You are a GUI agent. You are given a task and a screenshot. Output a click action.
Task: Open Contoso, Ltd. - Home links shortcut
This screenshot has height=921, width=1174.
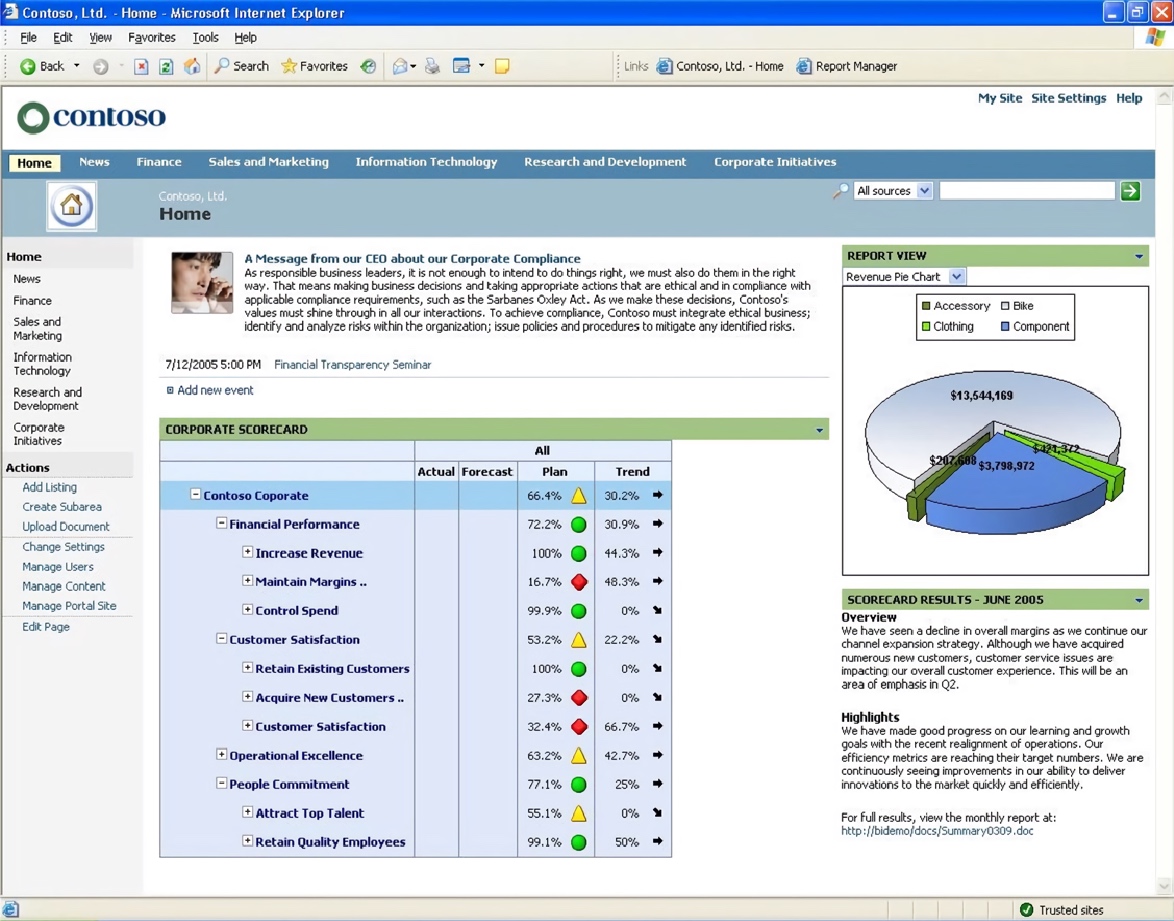coord(720,67)
